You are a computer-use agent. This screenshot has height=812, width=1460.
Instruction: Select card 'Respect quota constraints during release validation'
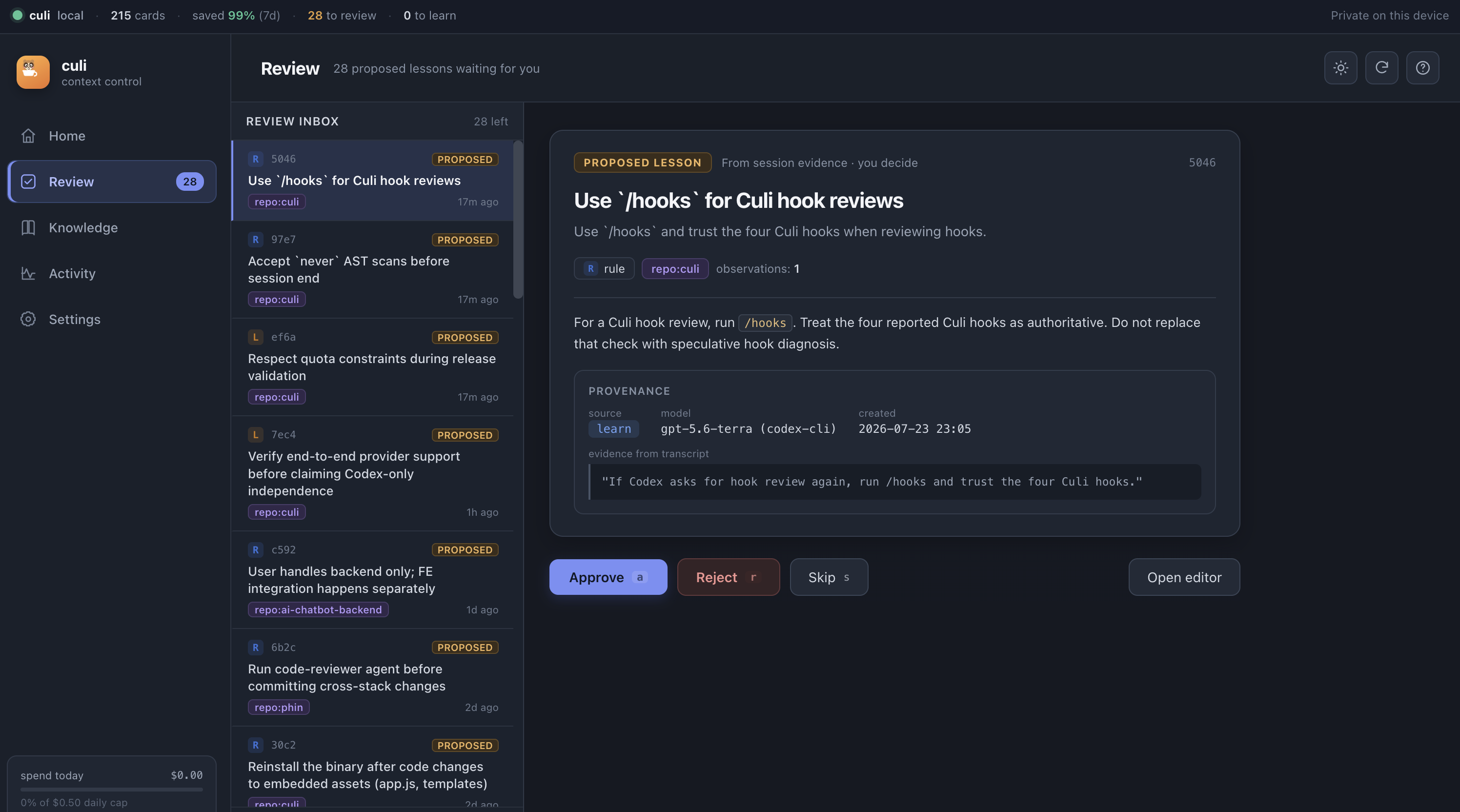point(373,367)
